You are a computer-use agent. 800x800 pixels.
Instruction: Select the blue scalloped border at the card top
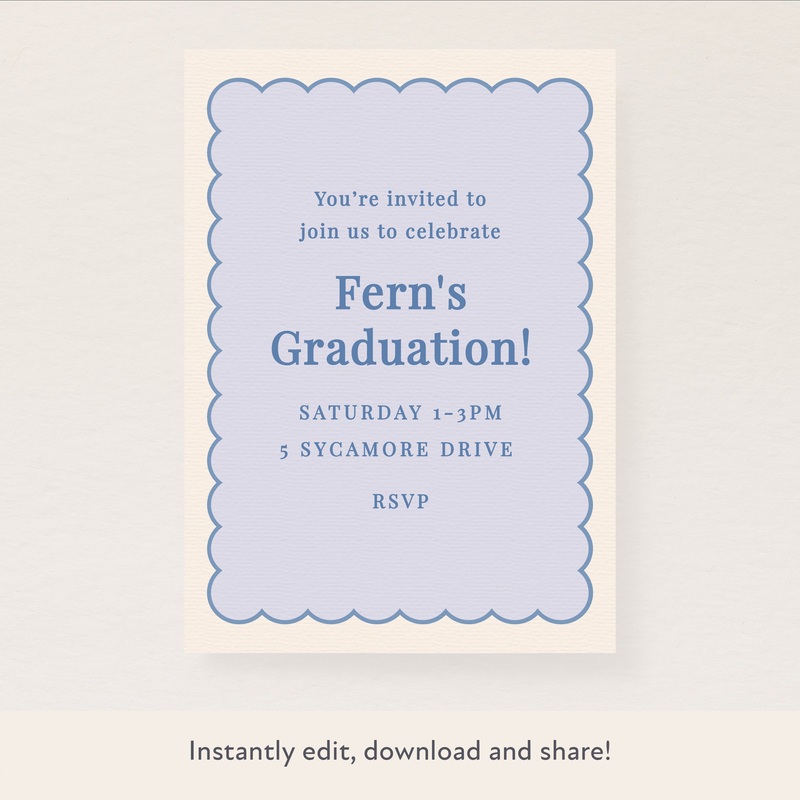(400, 81)
